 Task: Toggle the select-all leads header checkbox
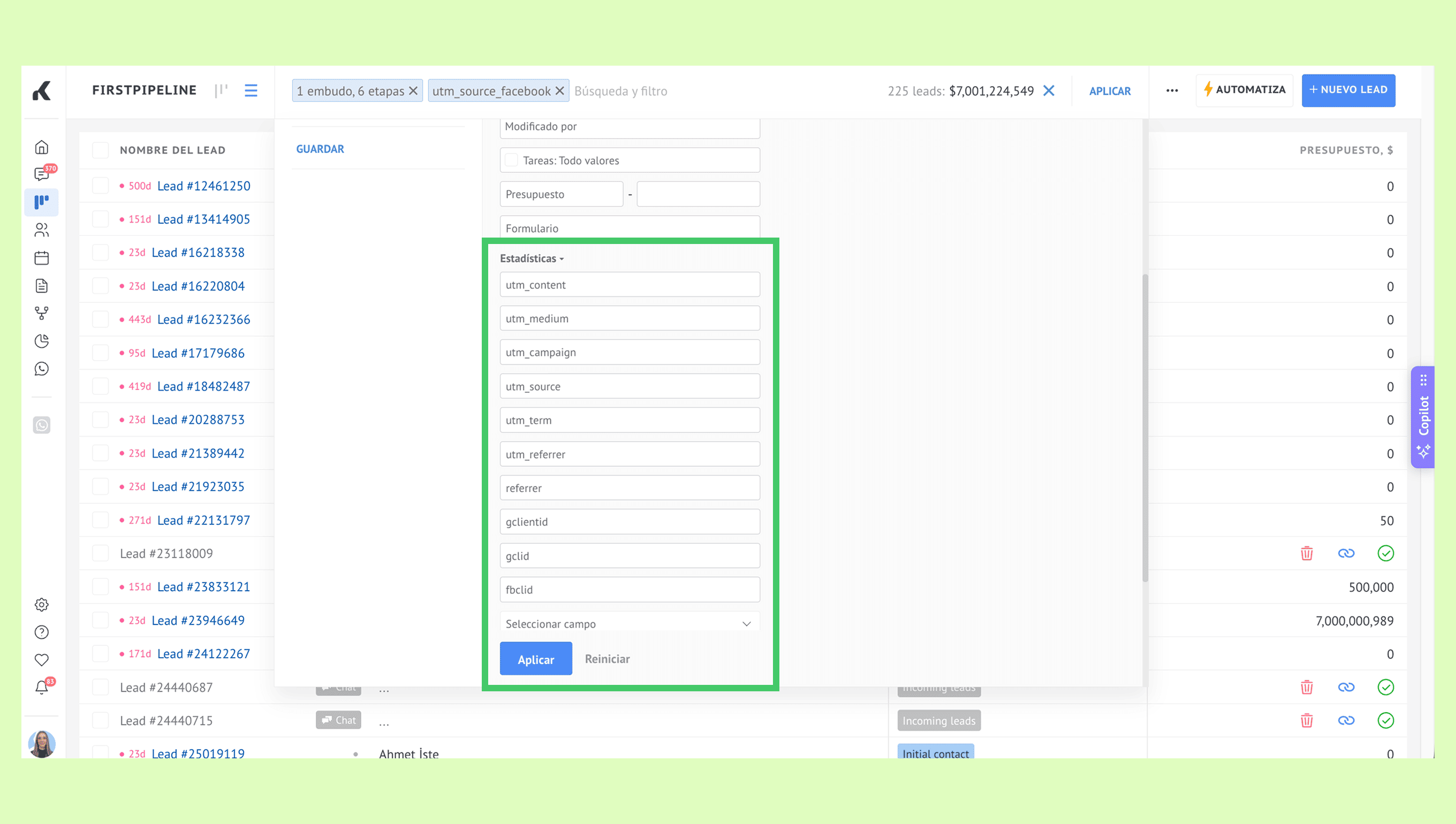100,150
